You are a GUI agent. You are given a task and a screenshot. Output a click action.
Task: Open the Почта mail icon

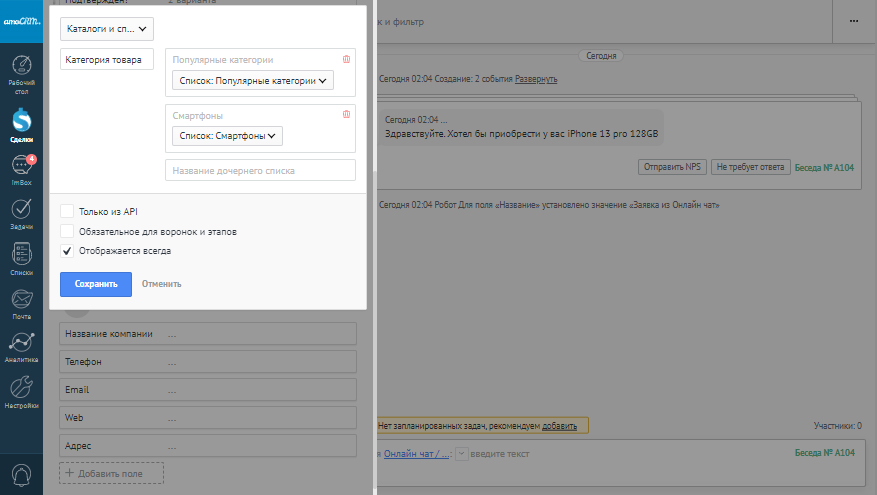tap(21, 302)
